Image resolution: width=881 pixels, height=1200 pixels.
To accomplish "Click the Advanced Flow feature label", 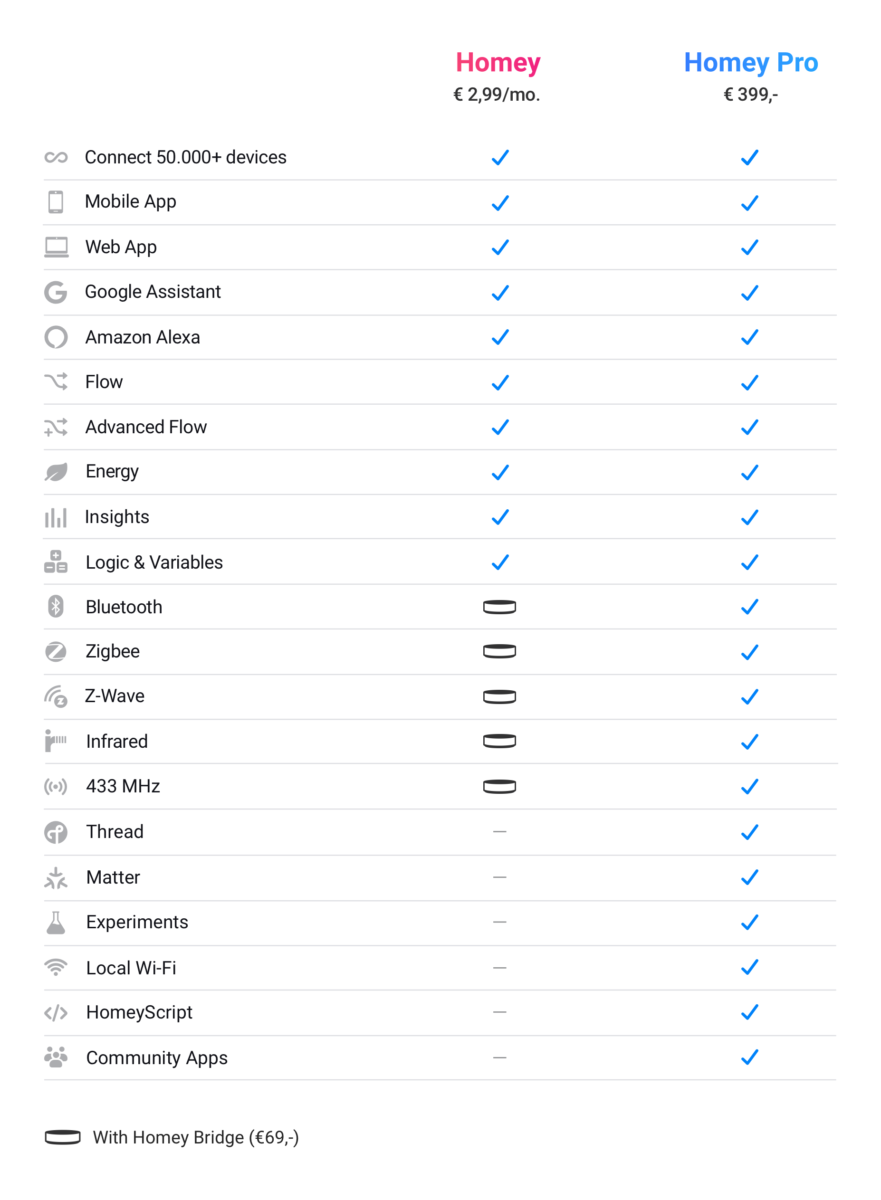I will click(146, 427).
